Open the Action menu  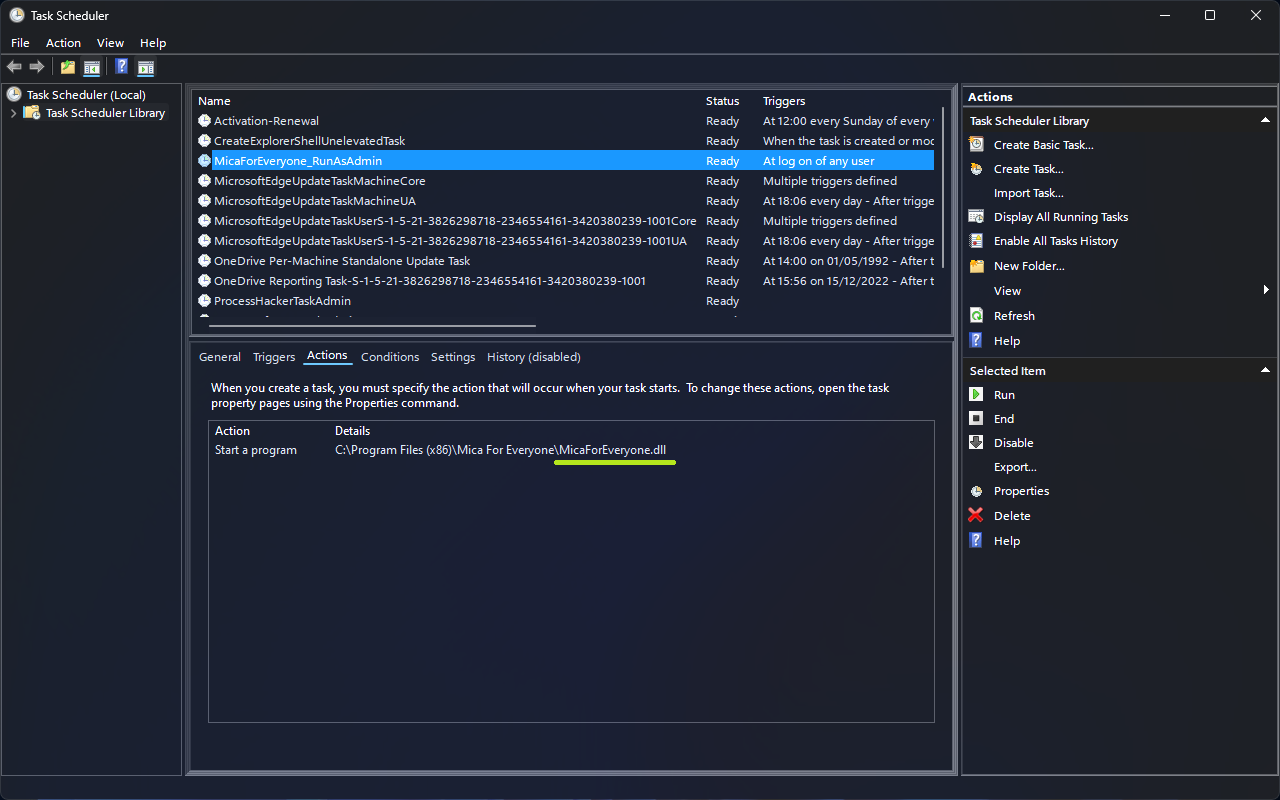[63, 42]
